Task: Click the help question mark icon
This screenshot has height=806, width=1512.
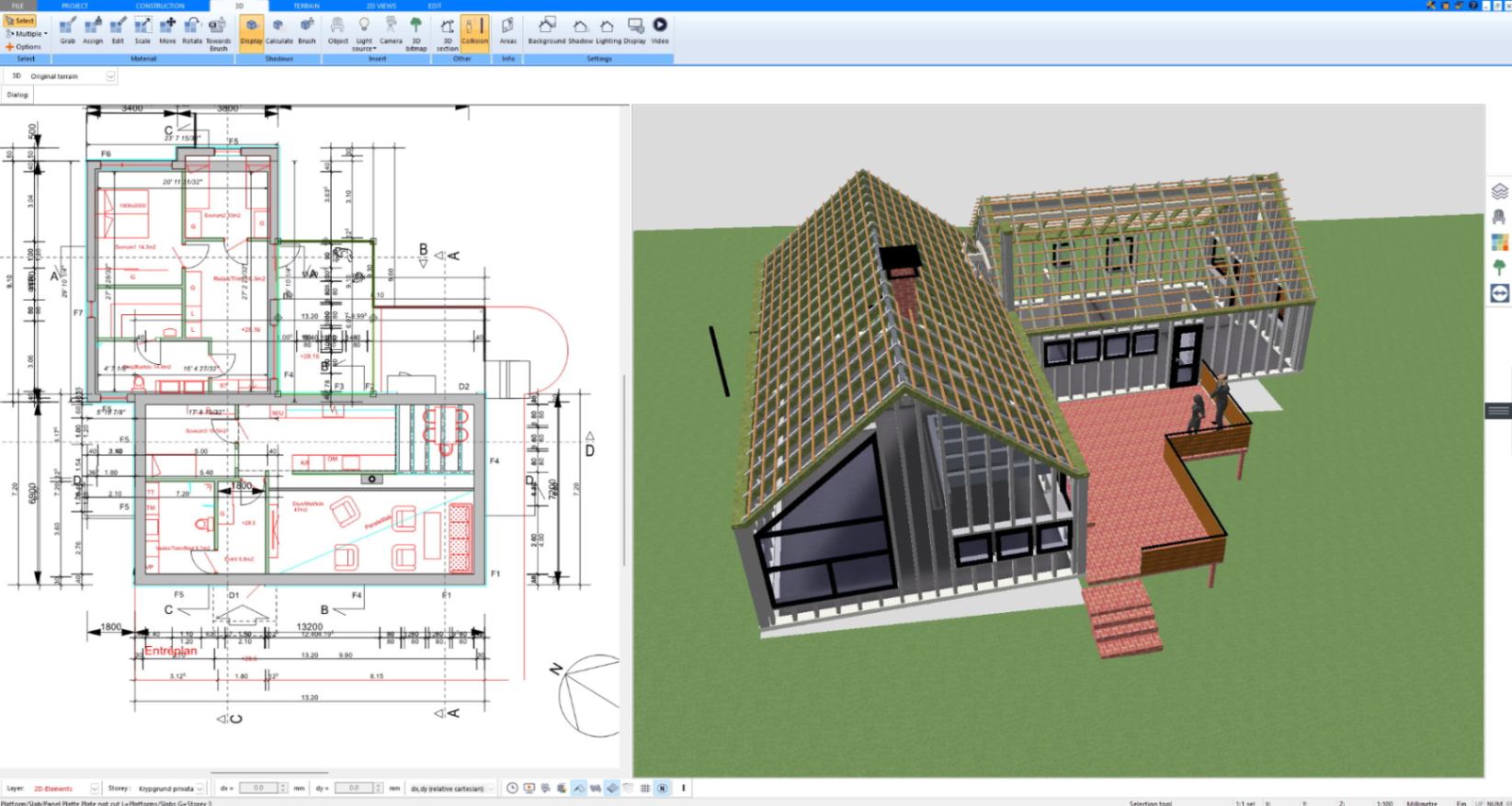Action: point(1473,6)
